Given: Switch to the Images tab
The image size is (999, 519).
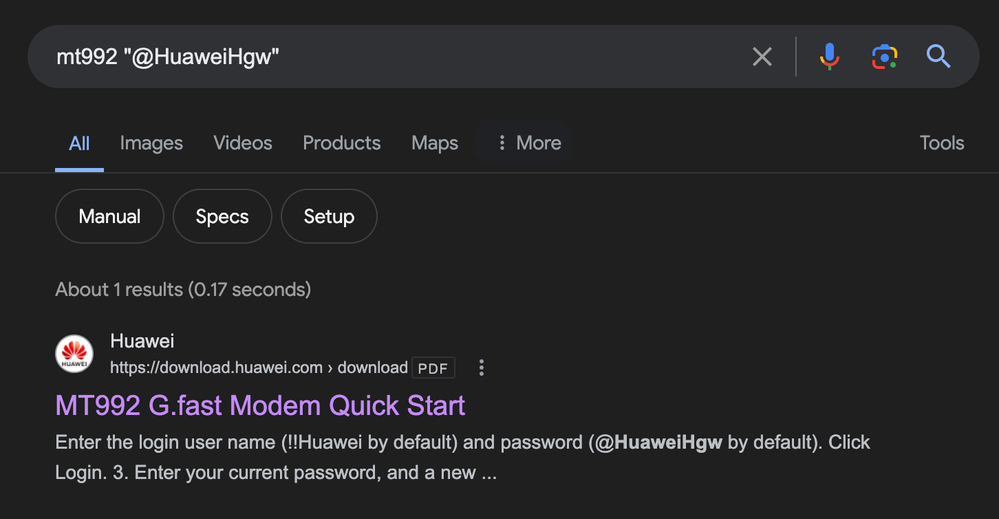Looking at the screenshot, I should (151, 143).
